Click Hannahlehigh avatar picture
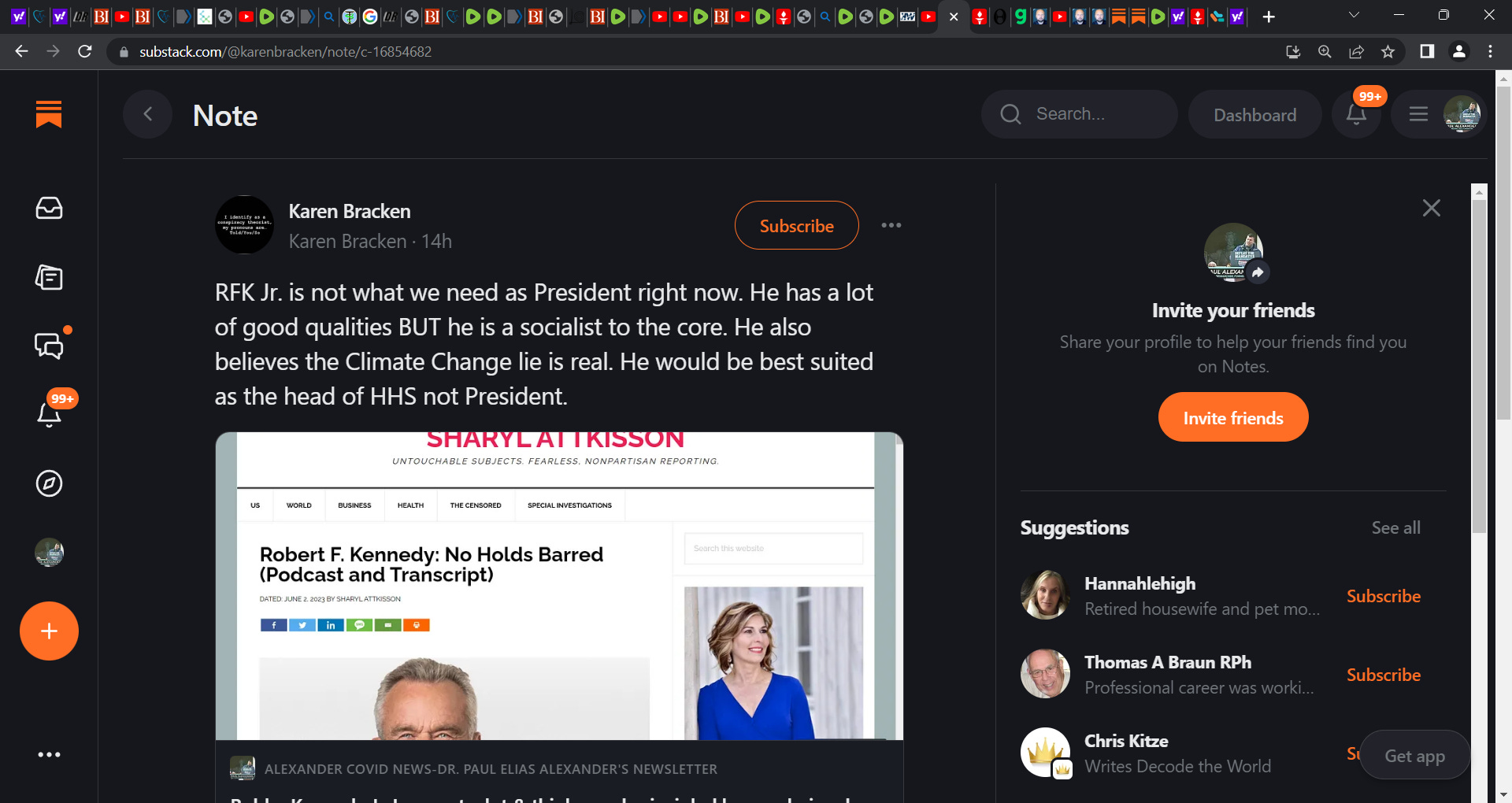1512x803 pixels. pyautogui.click(x=1045, y=595)
